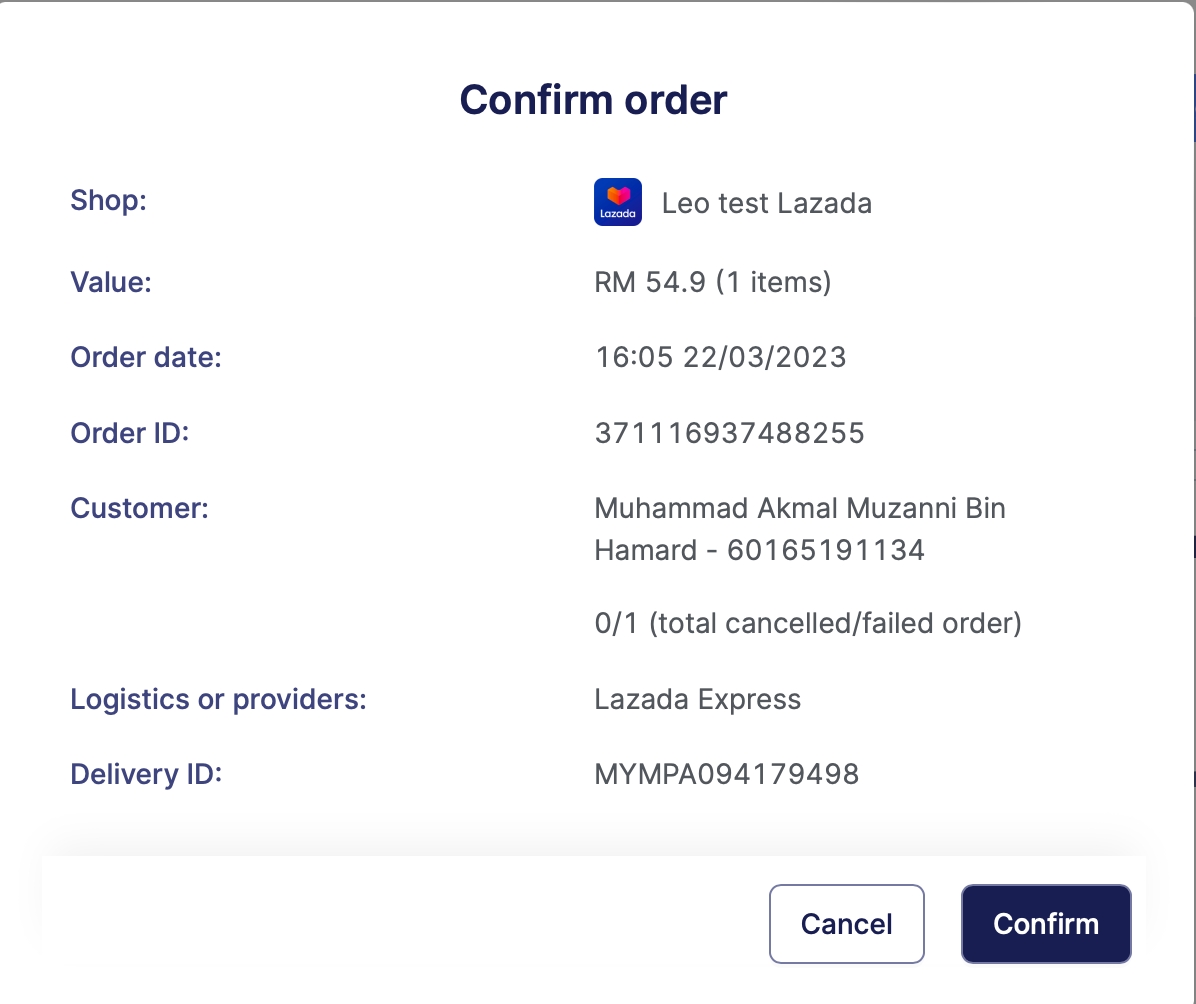Click the "Order date:" field label

[146, 357]
